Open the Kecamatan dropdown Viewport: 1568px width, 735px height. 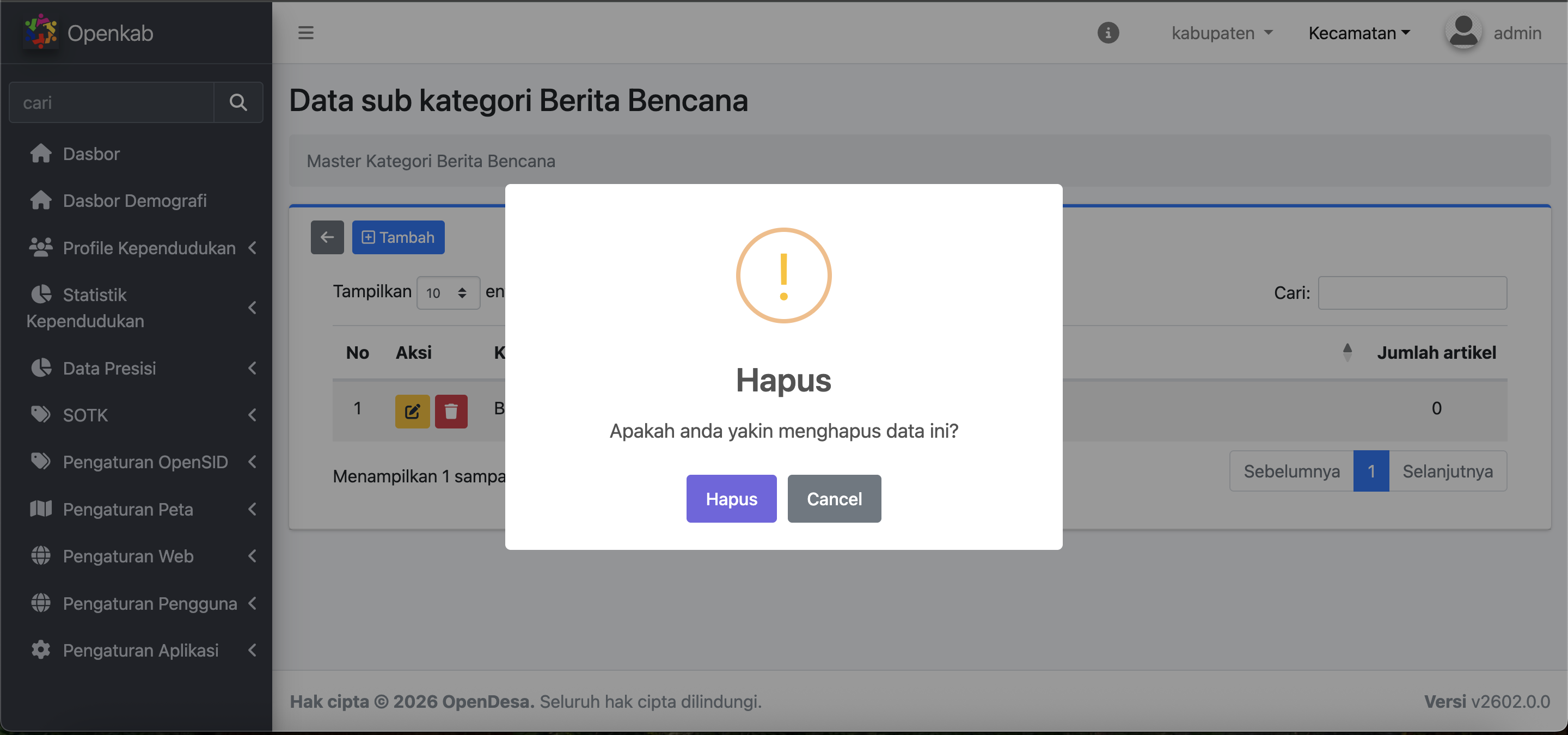1358,33
